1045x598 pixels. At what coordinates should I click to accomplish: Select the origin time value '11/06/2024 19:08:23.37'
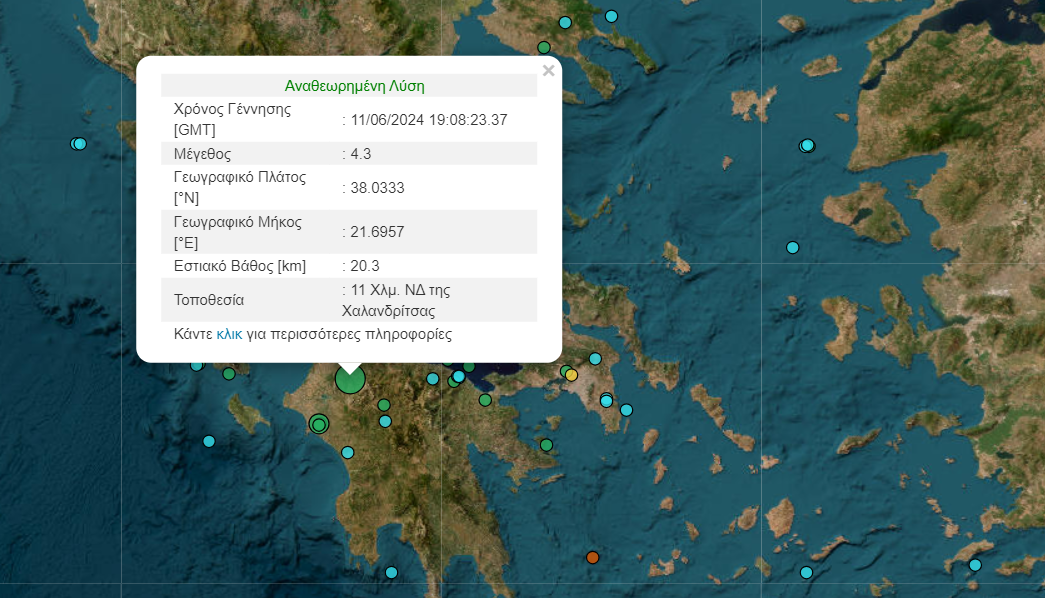[429, 120]
